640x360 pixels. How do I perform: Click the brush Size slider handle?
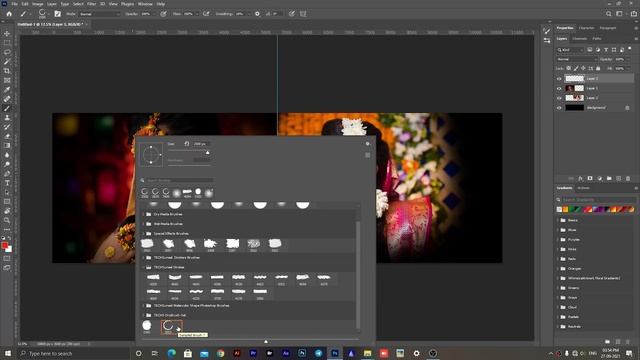pos(207,152)
